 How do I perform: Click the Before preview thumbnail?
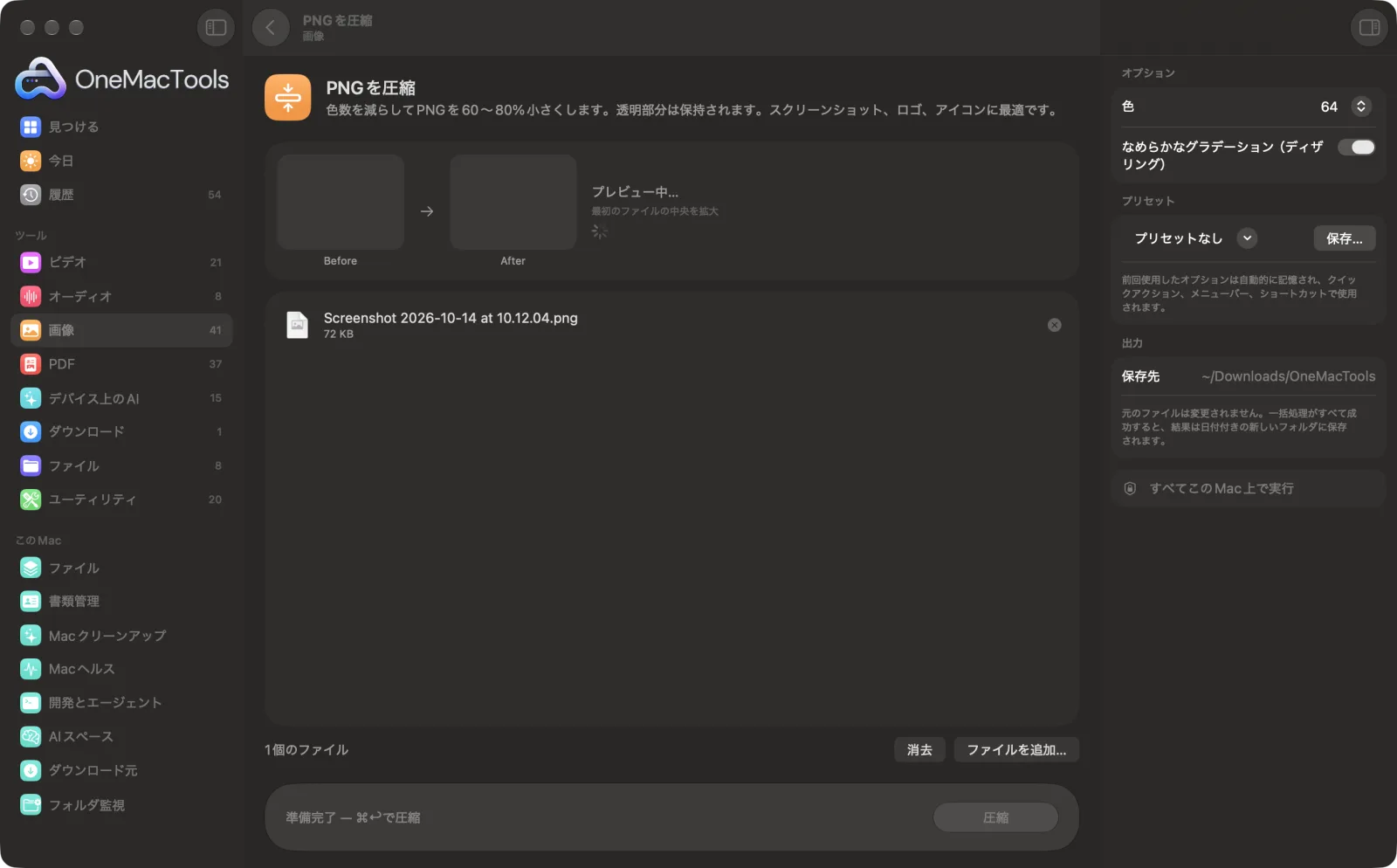[x=341, y=203]
